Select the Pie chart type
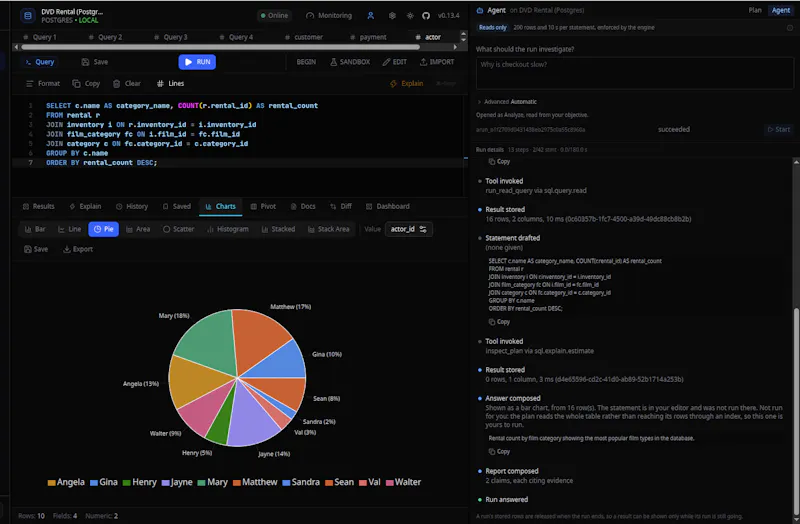Viewport: 800px width, 524px height. [104, 229]
